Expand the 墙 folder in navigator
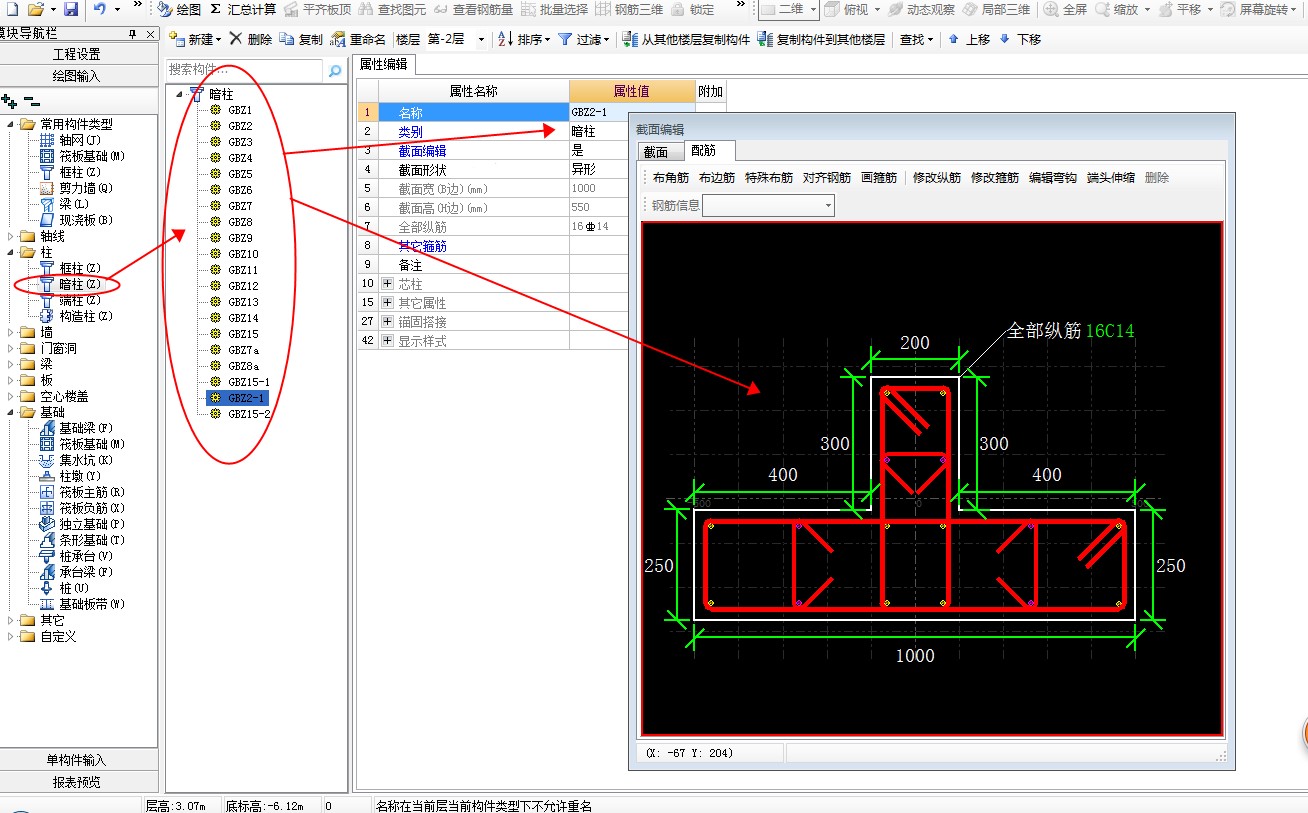 point(12,332)
